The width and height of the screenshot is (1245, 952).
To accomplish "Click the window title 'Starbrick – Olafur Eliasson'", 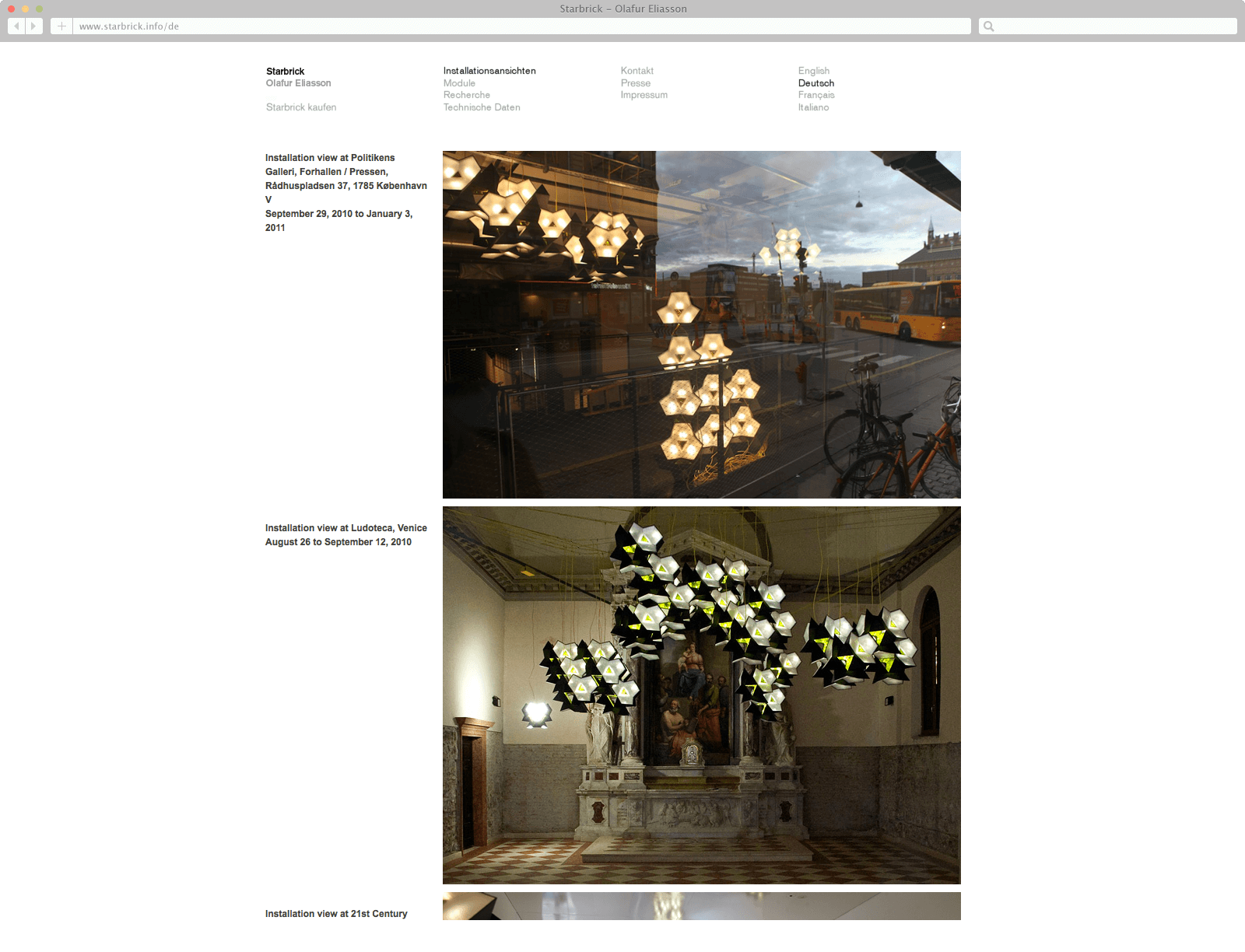I will click(623, 9).
